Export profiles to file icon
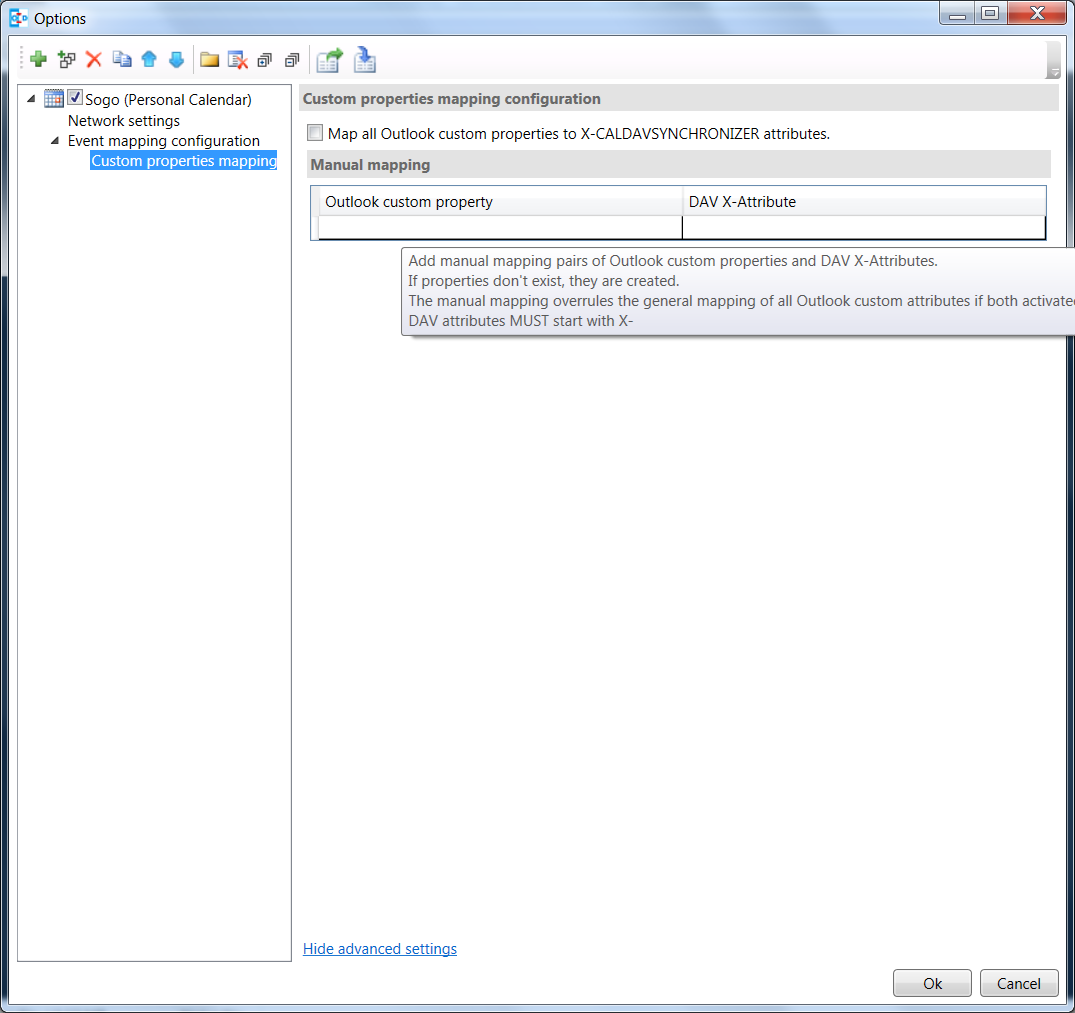1075x1013 pixels. coord(330,60)
